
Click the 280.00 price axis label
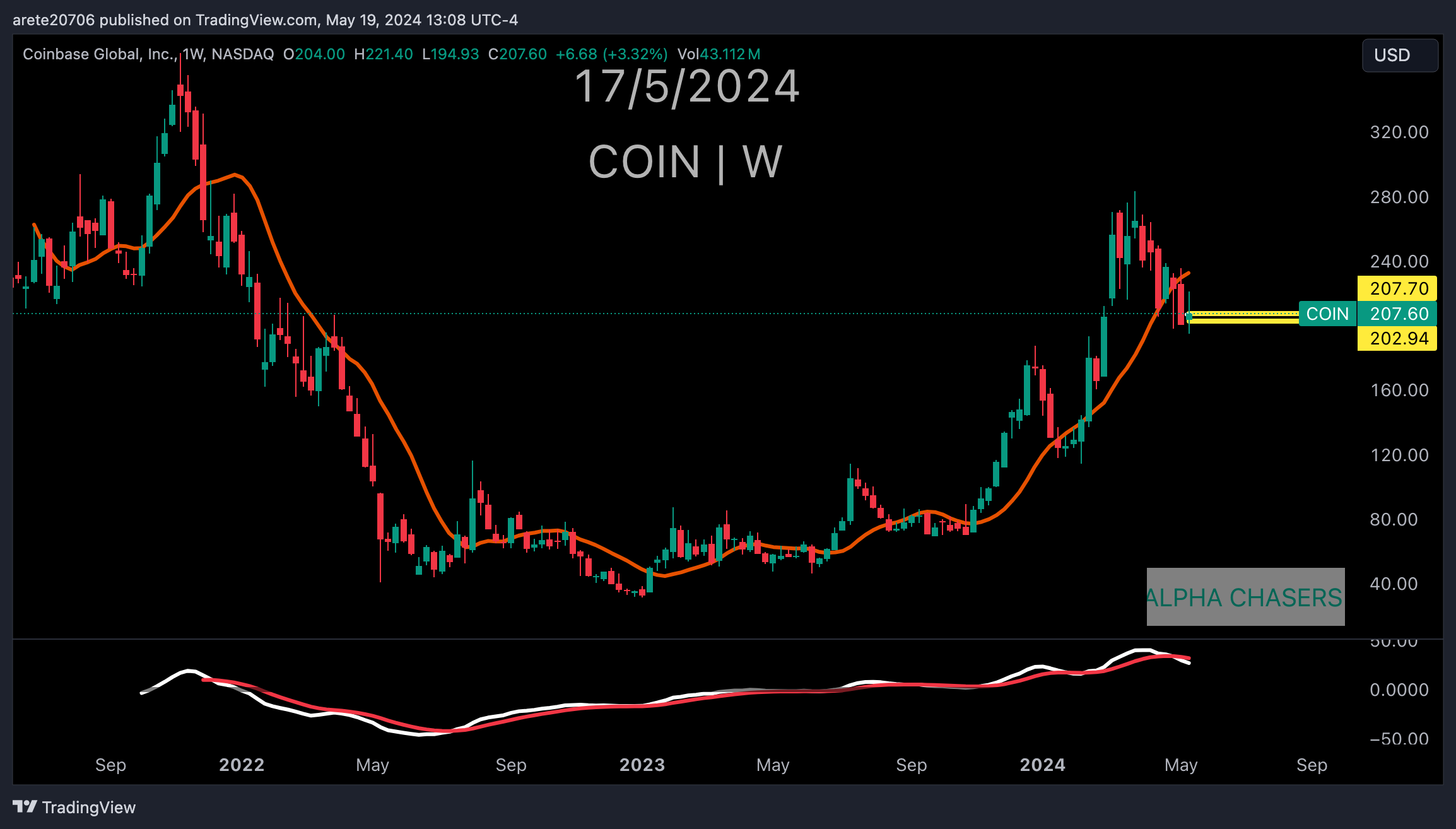point(1399,197)
